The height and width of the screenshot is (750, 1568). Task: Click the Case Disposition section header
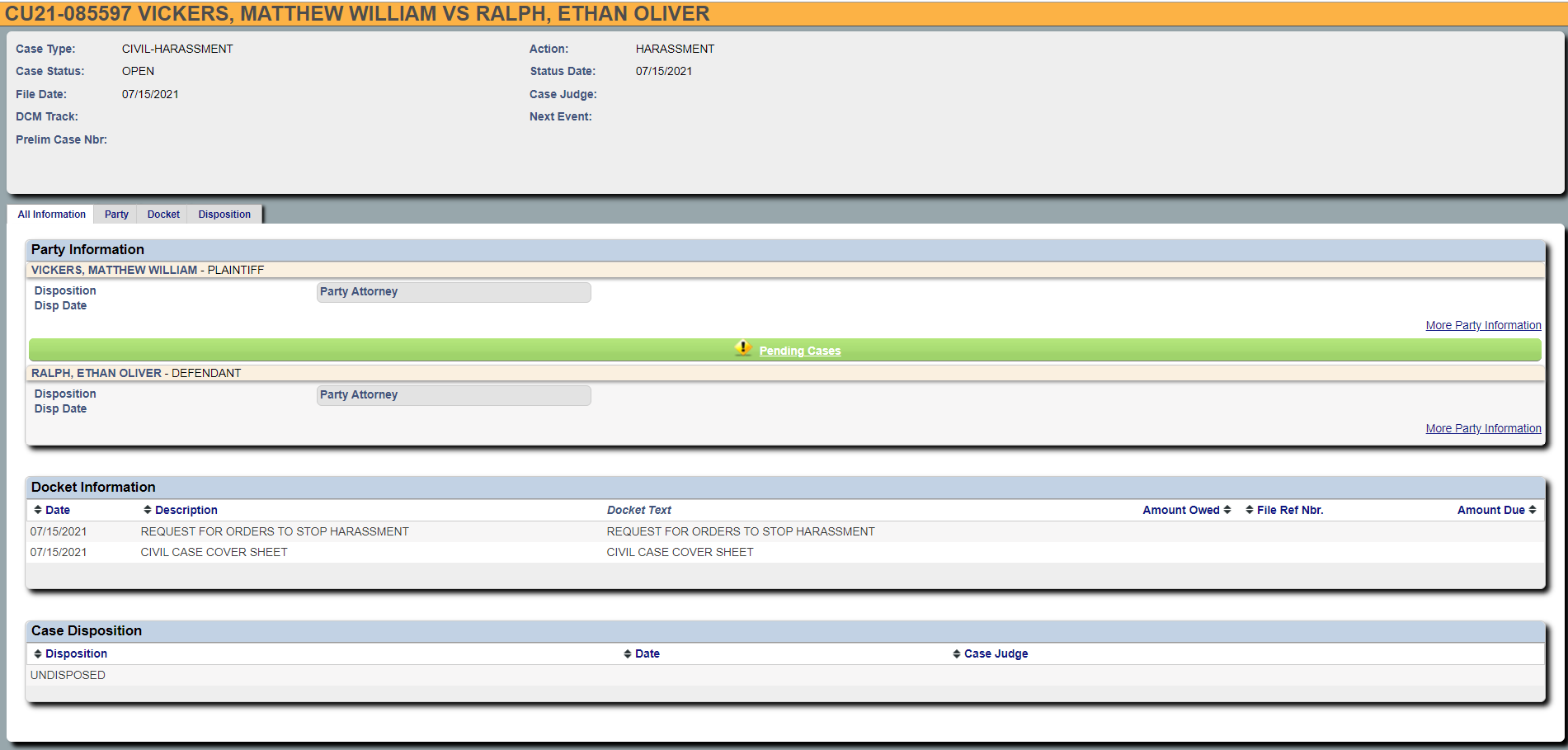click(x=786, y=631)
